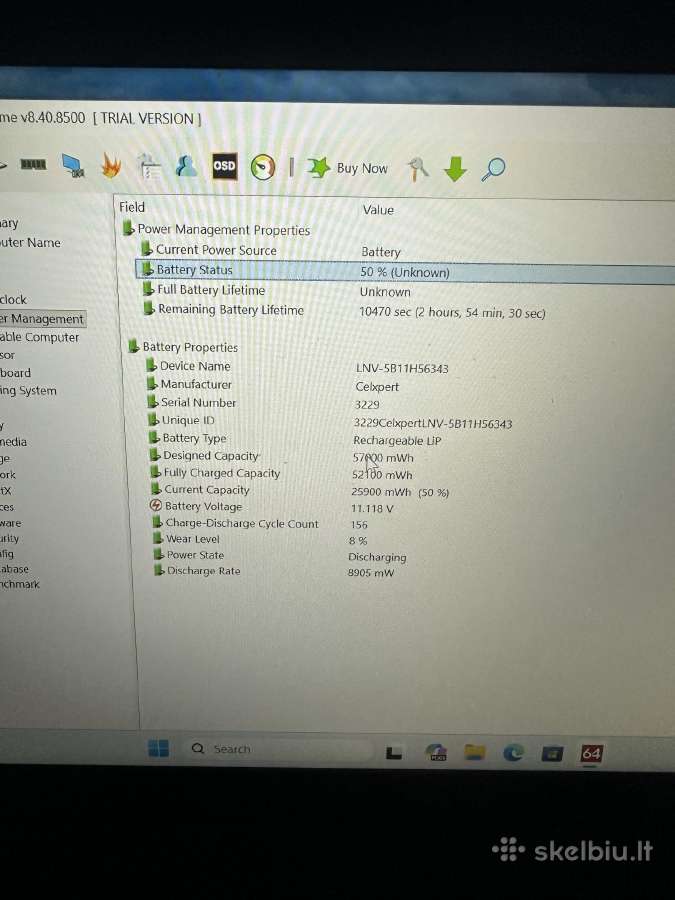Open the Windows Start menu

point(158,748)
